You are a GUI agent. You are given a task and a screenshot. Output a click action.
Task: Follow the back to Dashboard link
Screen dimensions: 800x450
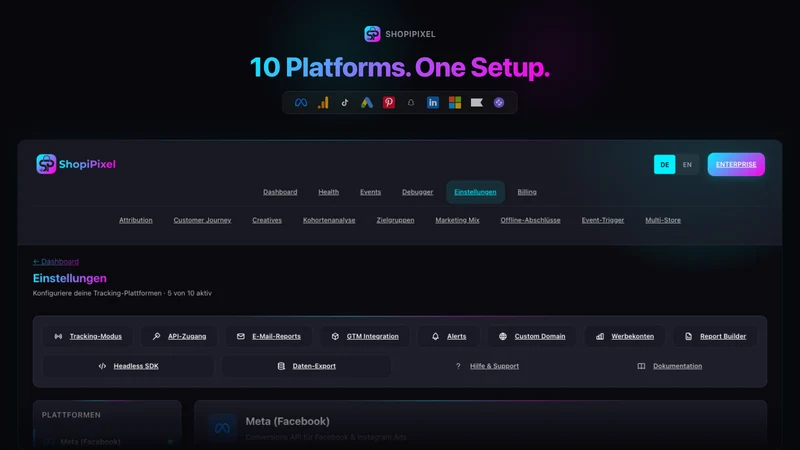point(56,261)
